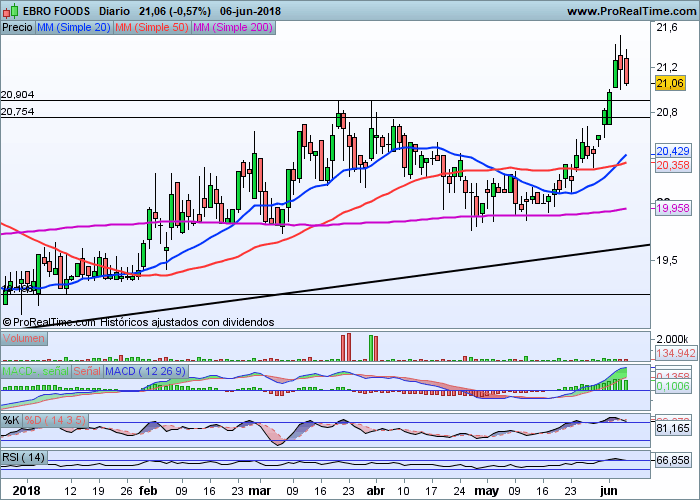The height and width of the screenshot is (500, 700).
Task: Select the %K stochastic label
Action: [11, 420]
